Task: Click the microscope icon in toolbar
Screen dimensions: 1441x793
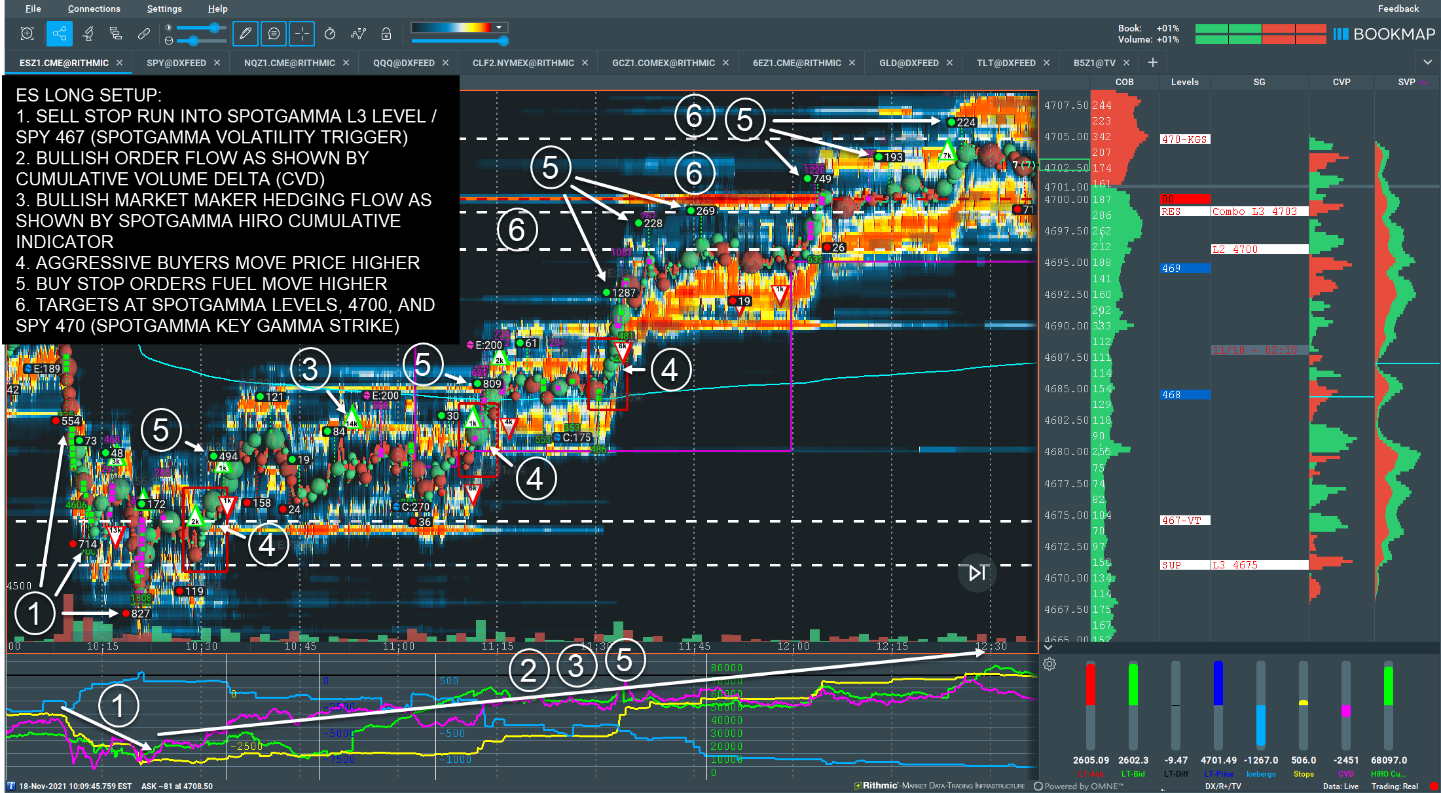Action: 88,33
